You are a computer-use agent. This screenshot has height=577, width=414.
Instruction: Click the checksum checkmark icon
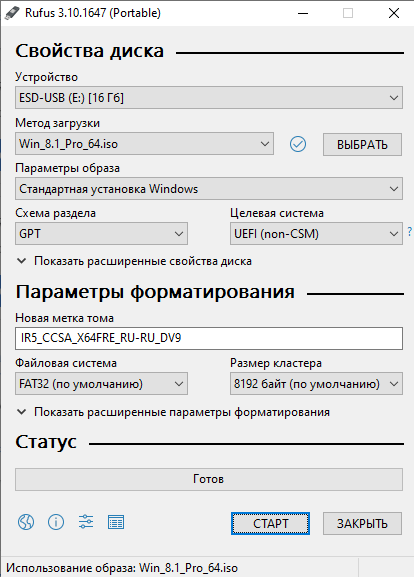pos(298,144)
